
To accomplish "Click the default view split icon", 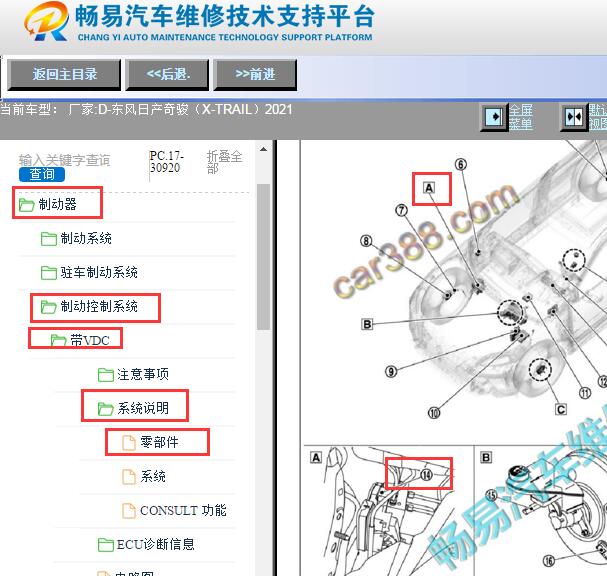I will 574,117.
